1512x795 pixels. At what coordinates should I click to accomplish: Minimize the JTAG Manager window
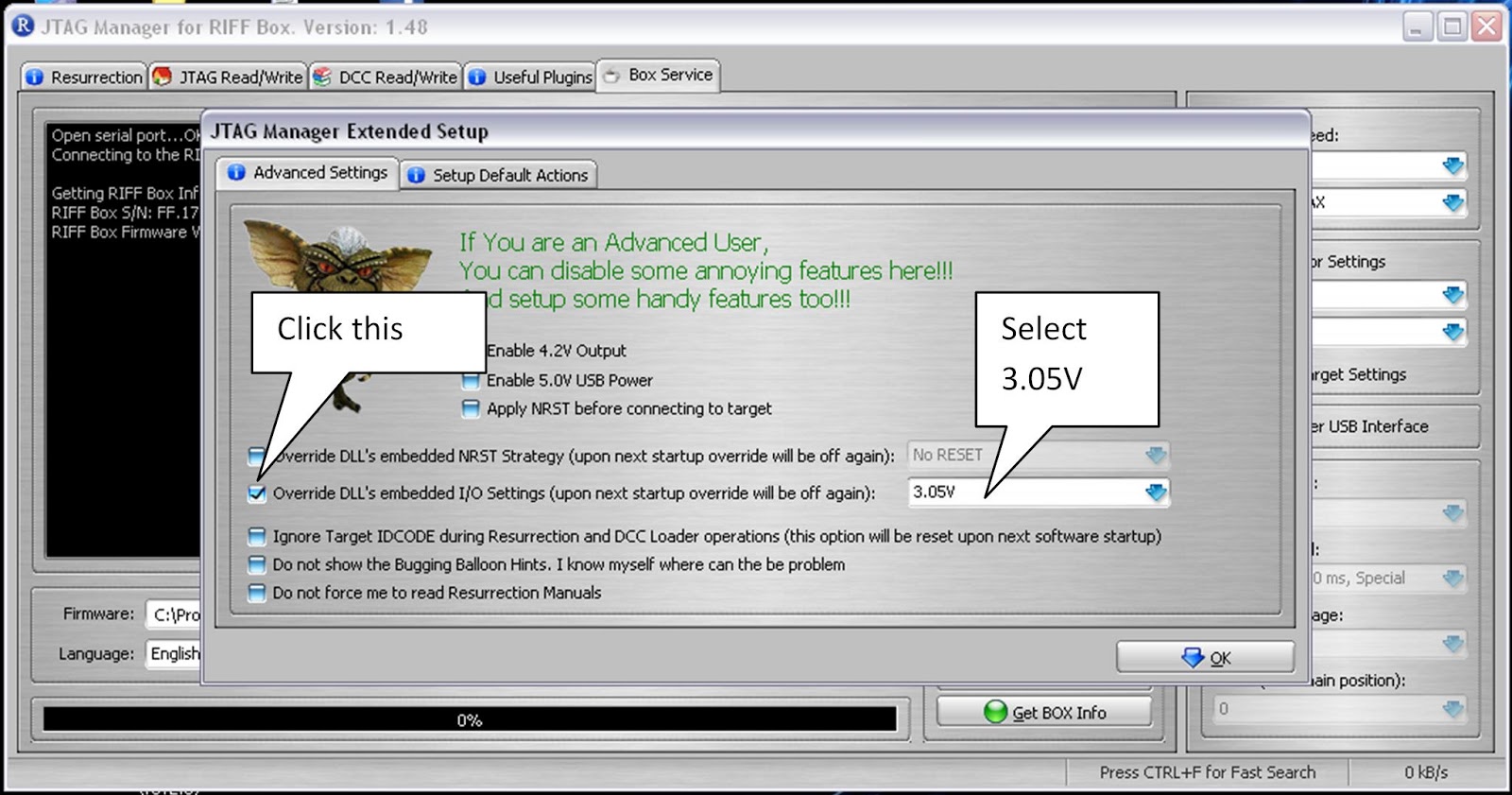(1417, 26)
